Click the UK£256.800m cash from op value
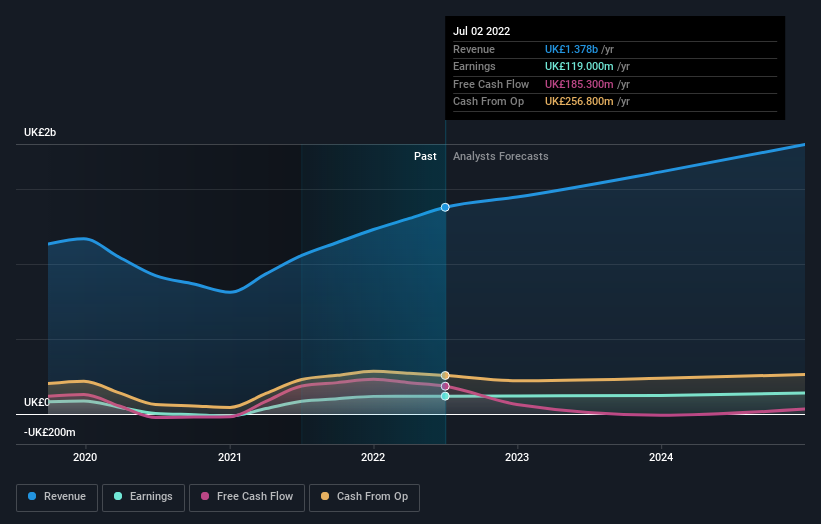Screen dimensions: 821x524 click(579, 102)
